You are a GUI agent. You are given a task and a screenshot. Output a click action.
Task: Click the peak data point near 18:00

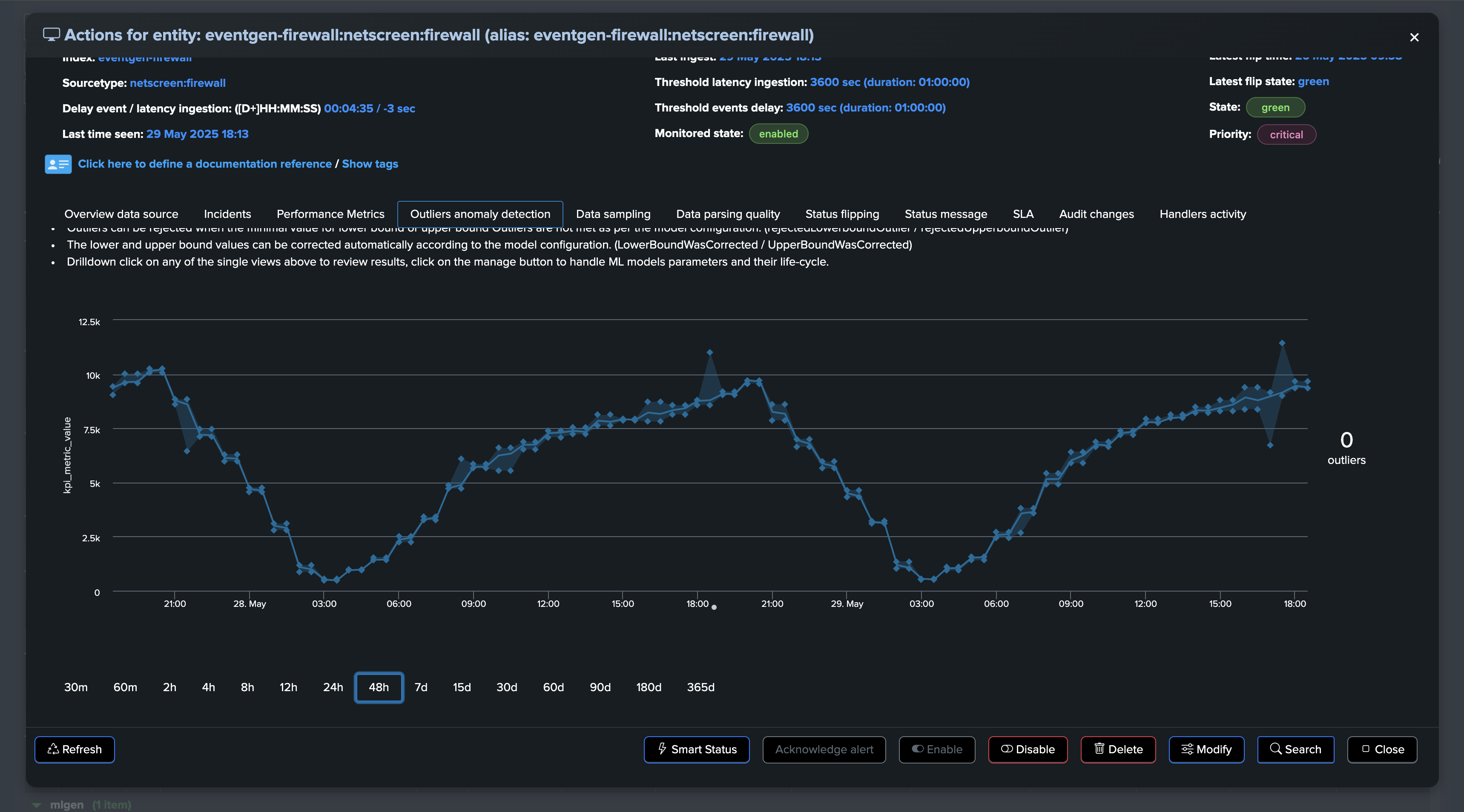pos(709,353)
